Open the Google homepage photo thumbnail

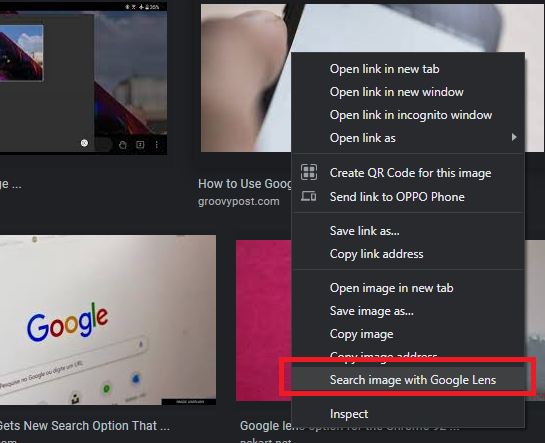point(108,320)
